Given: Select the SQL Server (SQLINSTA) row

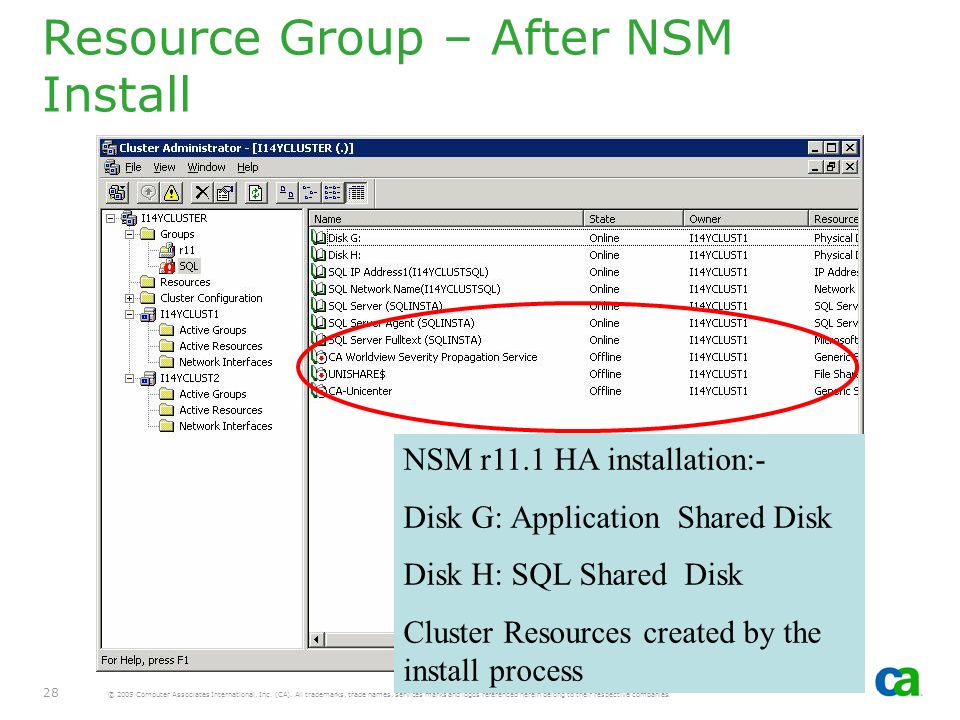Looking at the screenshot, I should pos(583,306).
